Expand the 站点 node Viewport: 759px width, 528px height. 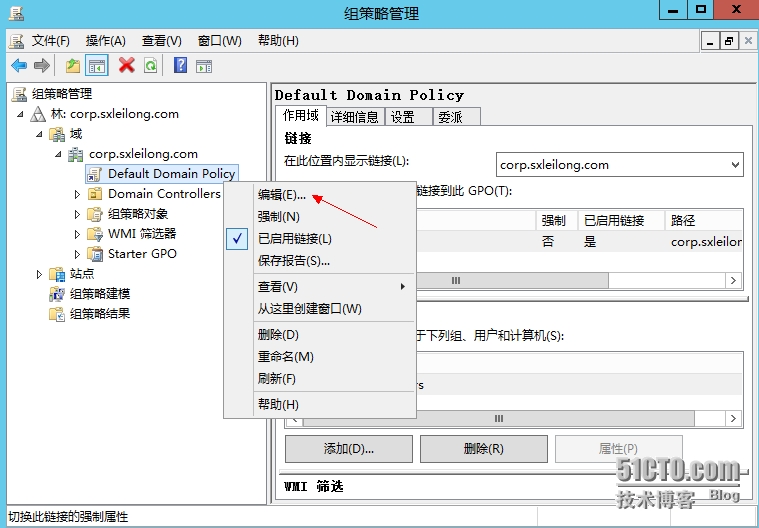[x=39, y=274]
